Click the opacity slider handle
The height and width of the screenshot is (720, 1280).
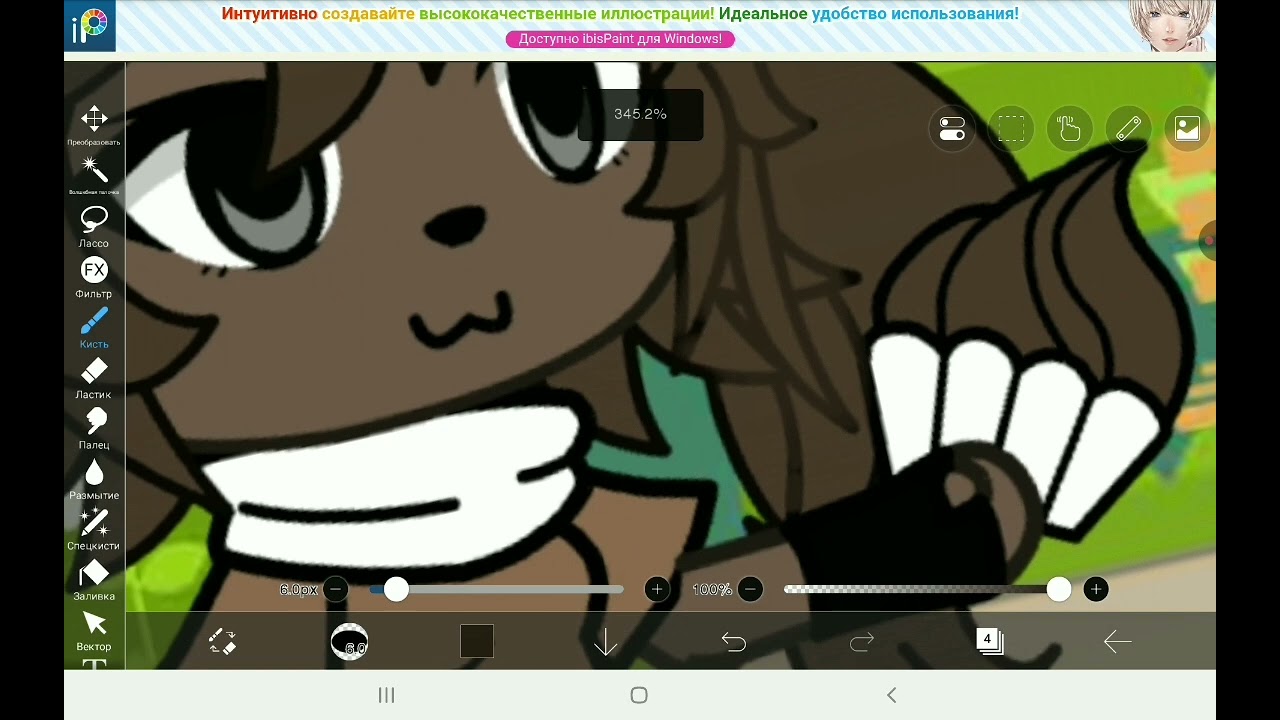(x=1059, y=590)
